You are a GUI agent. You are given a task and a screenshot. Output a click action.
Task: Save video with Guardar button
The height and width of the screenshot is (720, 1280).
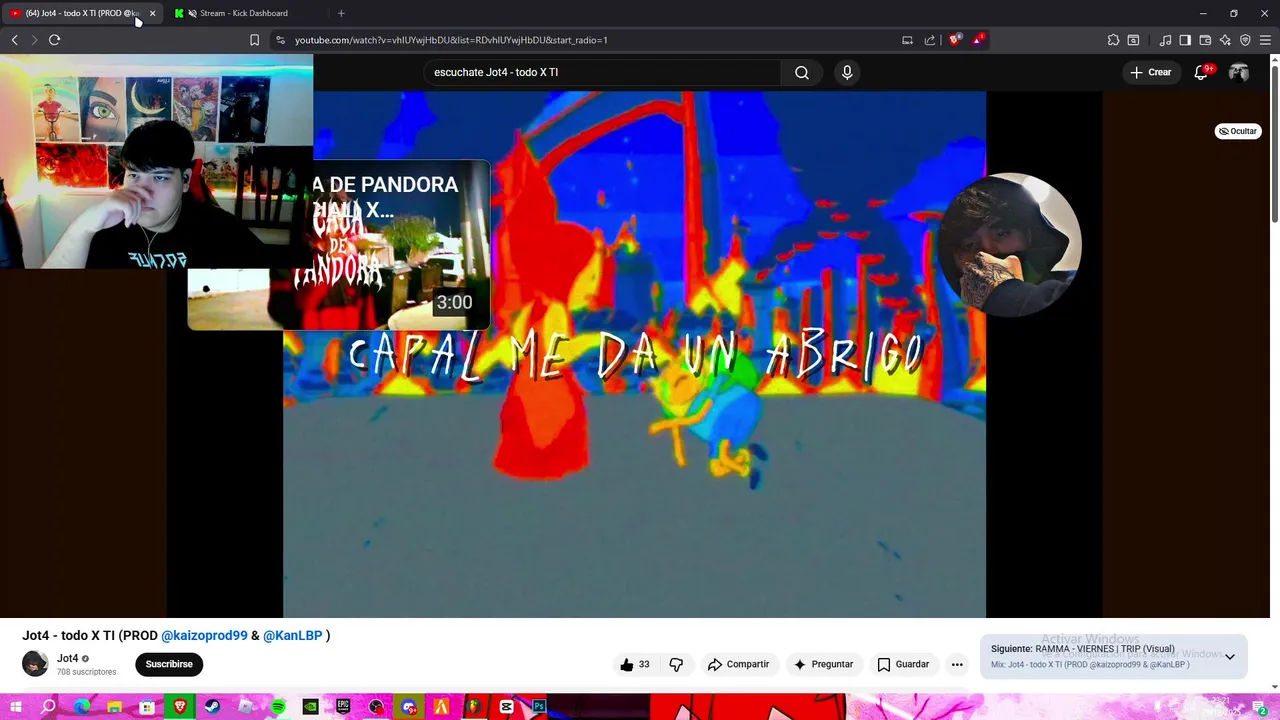903,664
